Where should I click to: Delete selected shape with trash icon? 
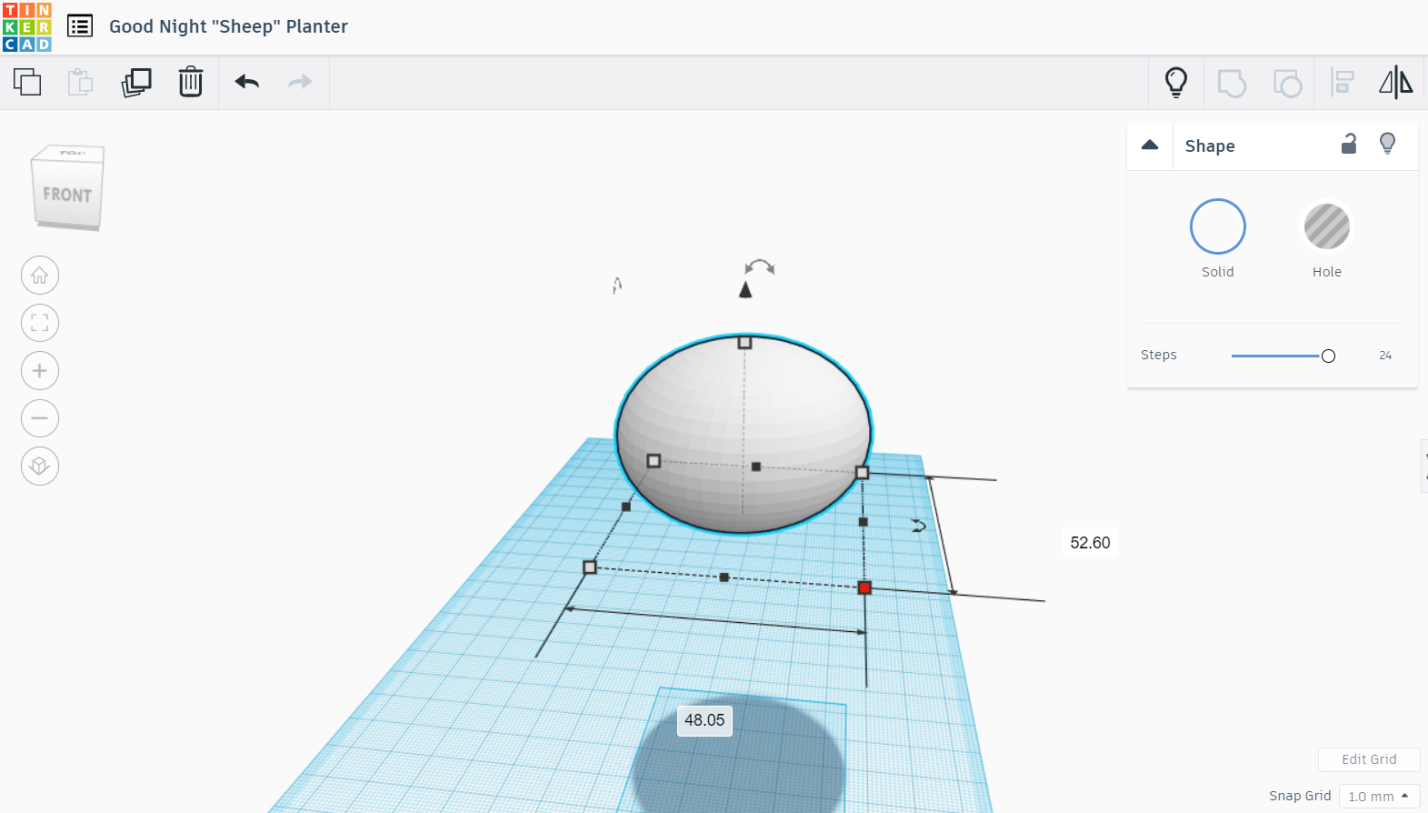pyautogui.click(x=190, y=81)
